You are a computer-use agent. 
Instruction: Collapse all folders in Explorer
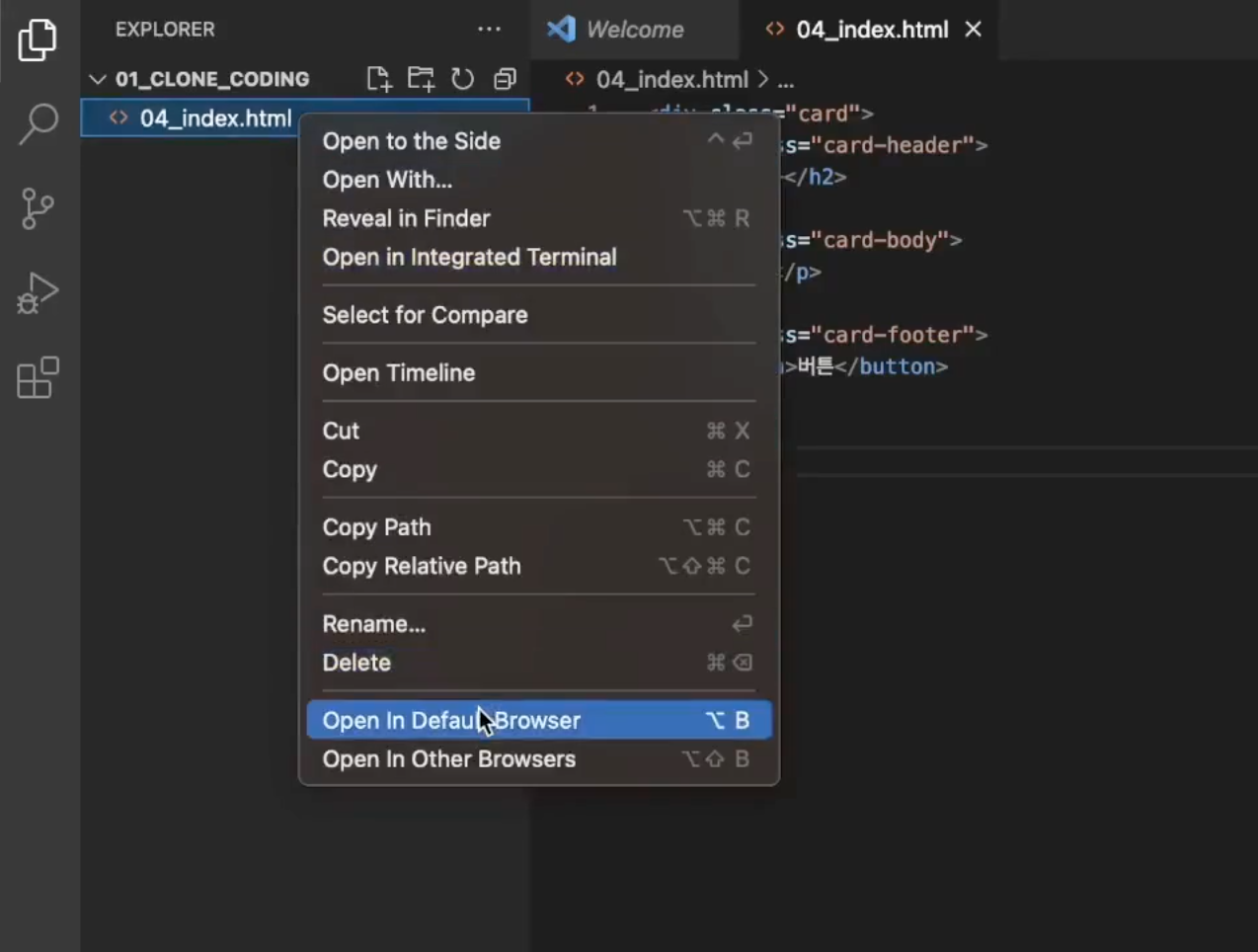tap(505, 79)
